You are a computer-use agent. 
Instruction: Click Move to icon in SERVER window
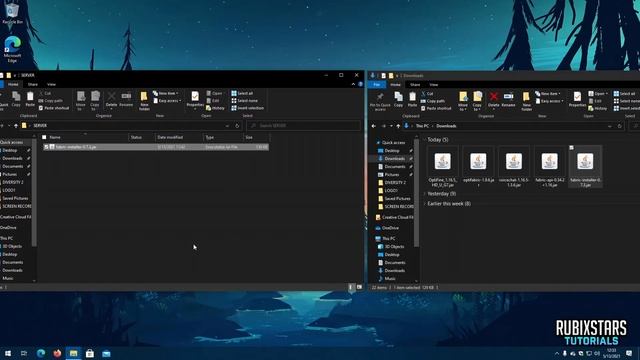[x=81, y=101]
